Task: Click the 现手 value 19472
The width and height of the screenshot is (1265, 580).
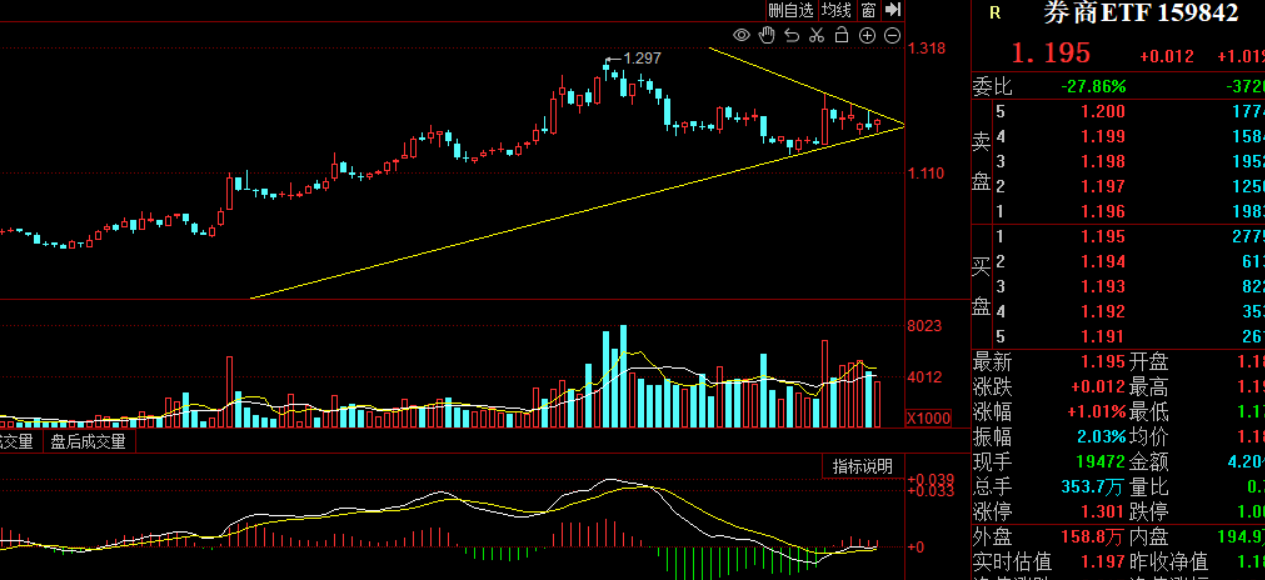Action: coord(1101,462)
